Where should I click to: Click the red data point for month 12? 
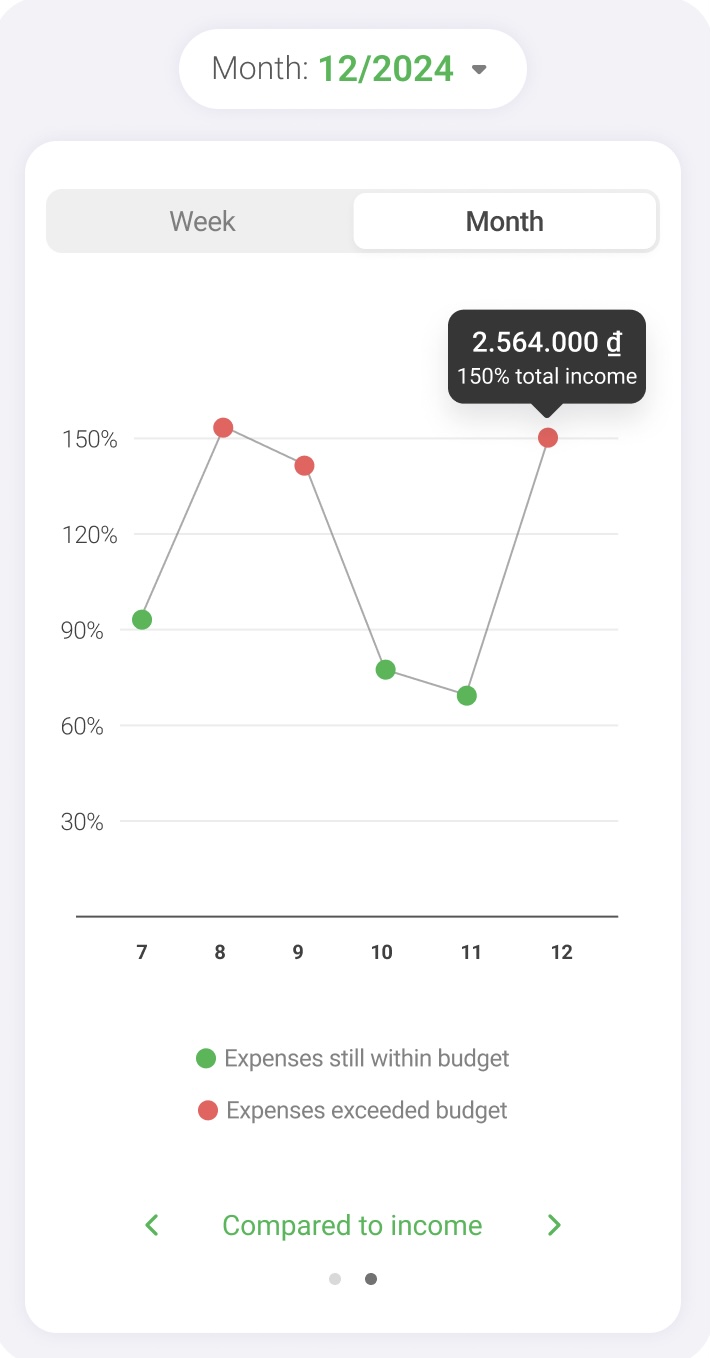(548, 438)
